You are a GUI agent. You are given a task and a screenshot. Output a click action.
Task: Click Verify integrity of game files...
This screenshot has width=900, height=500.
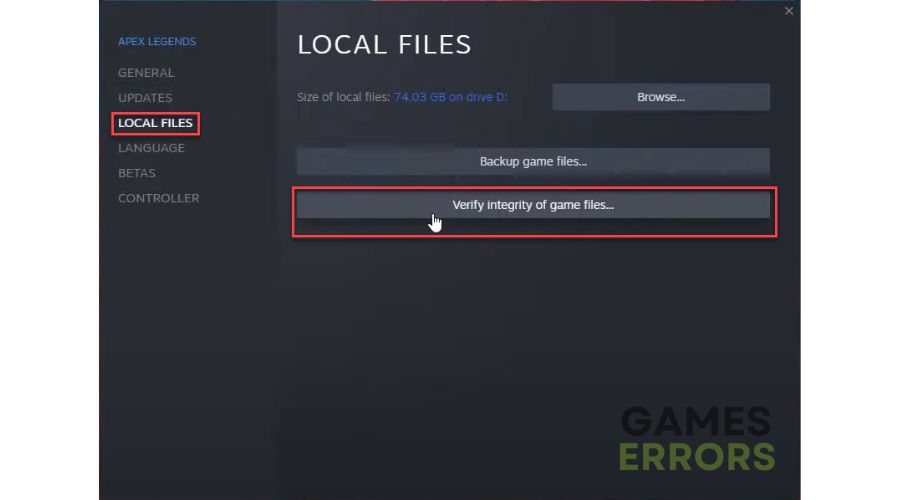point(533,205)
